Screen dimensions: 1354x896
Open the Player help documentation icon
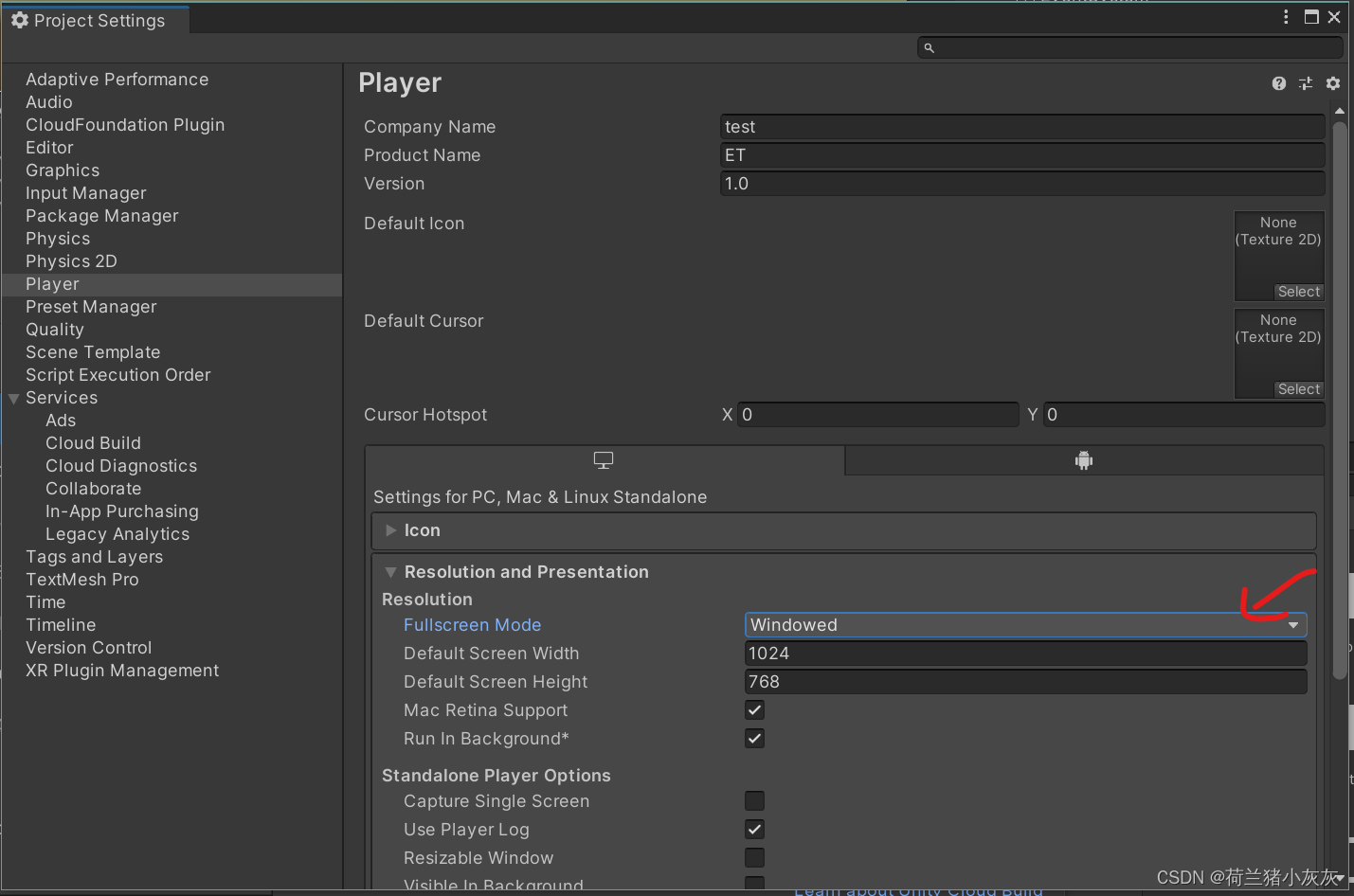(x=1279, y=83)
